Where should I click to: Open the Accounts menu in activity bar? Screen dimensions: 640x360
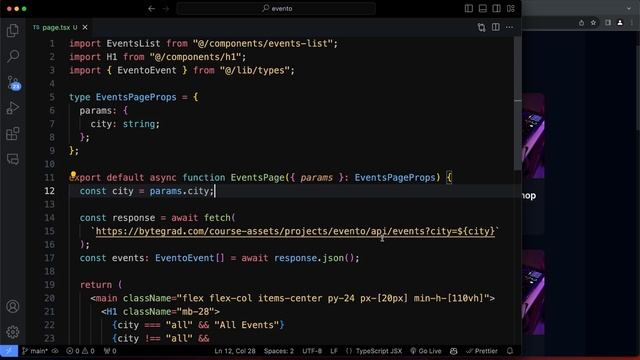pyautogui.click(x=13, y=306)
